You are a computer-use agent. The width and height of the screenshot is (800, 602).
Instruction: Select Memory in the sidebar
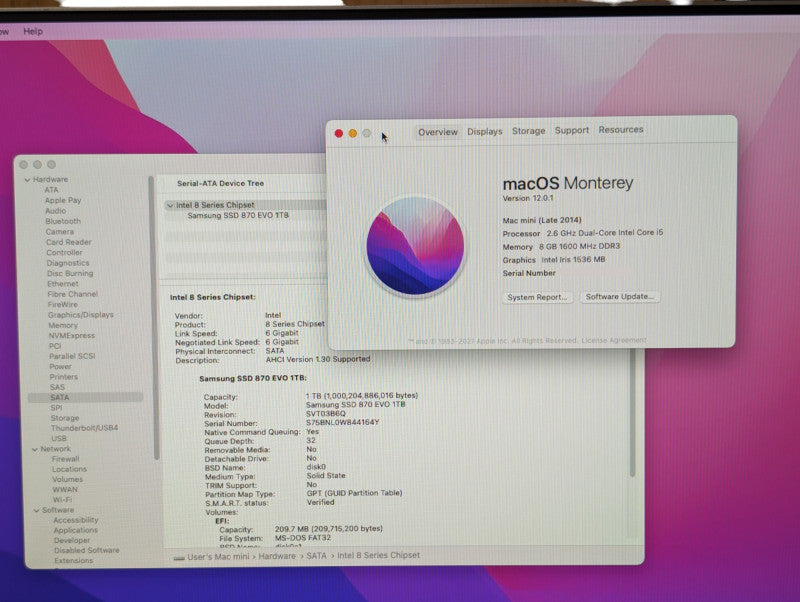point(63,325)
